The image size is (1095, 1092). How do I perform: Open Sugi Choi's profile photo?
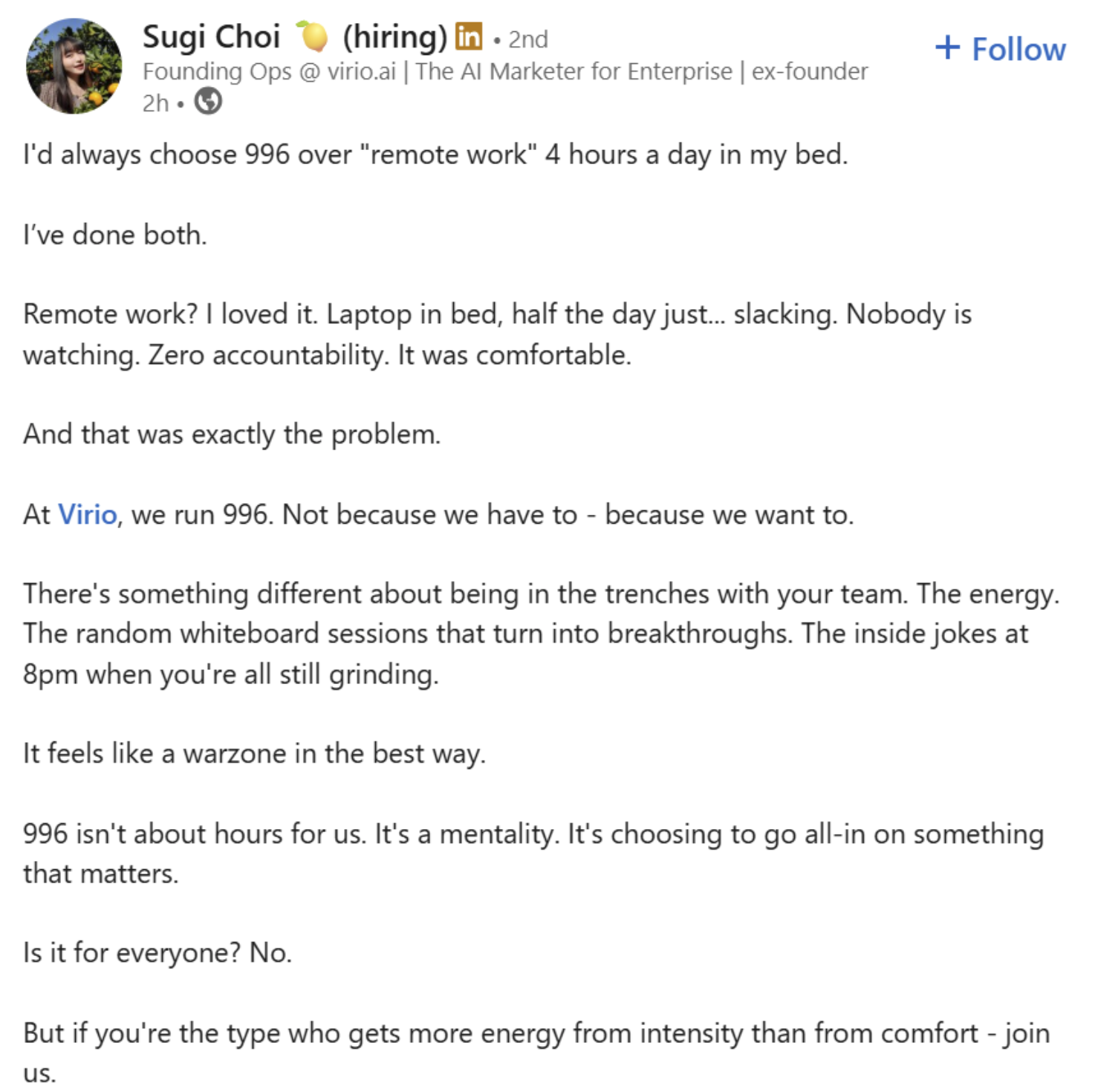[74, 67]
